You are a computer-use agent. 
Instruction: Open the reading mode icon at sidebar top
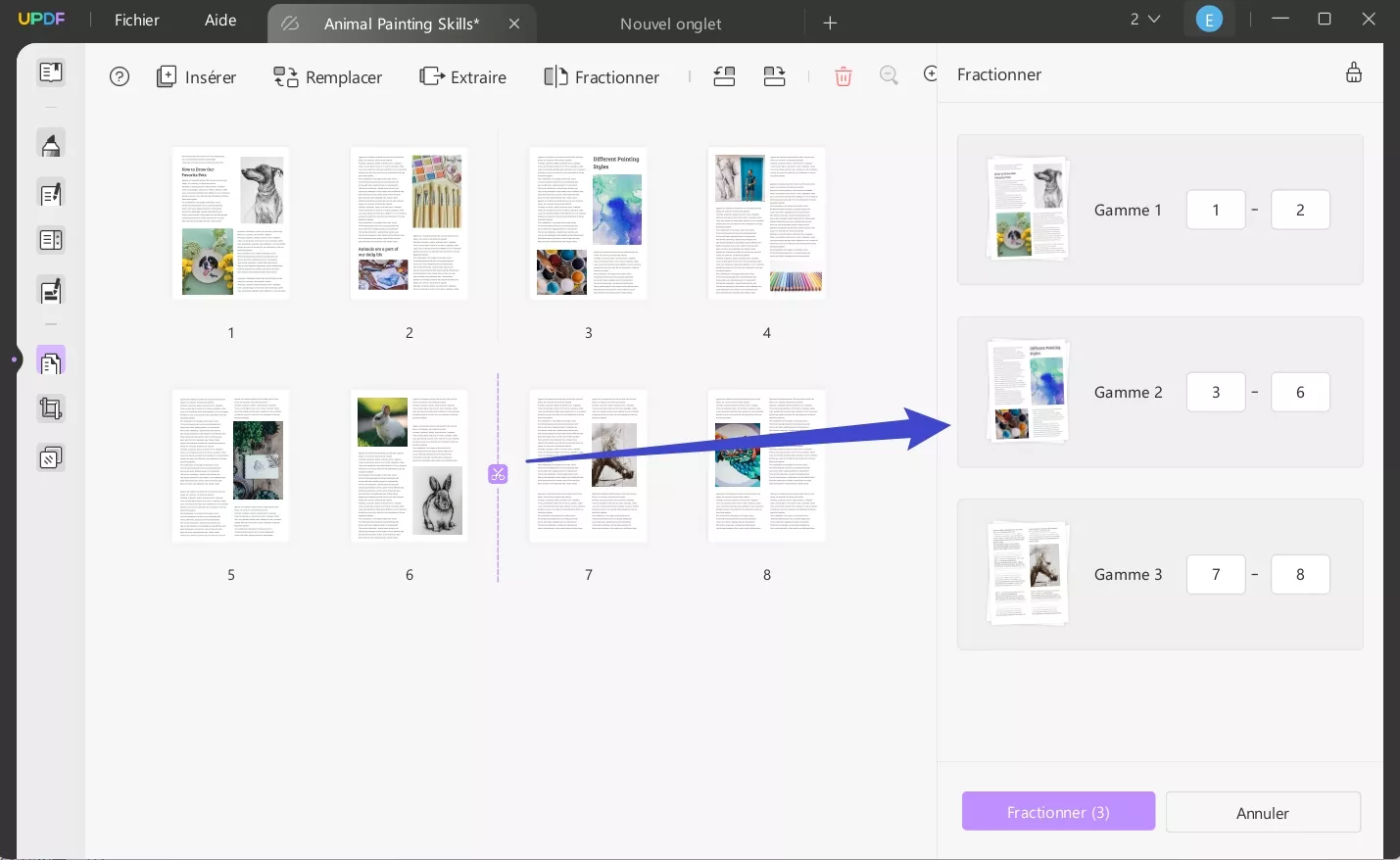pos(51,72)
